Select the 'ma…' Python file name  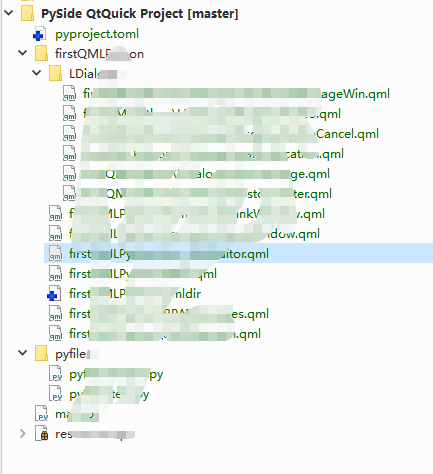(x=77, y=414)
